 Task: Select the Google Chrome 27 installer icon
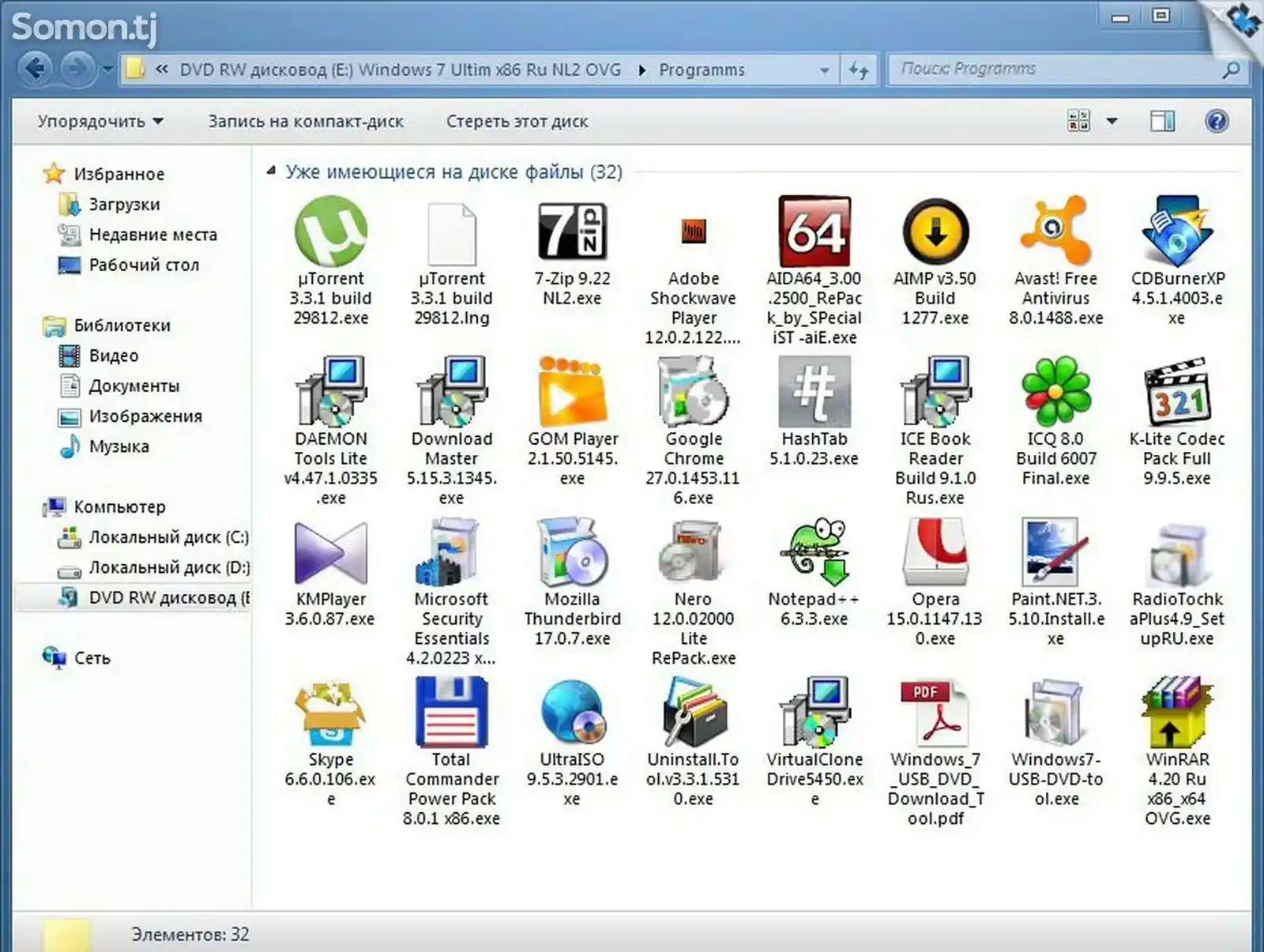pyautogui.click(x=694, y=391)
